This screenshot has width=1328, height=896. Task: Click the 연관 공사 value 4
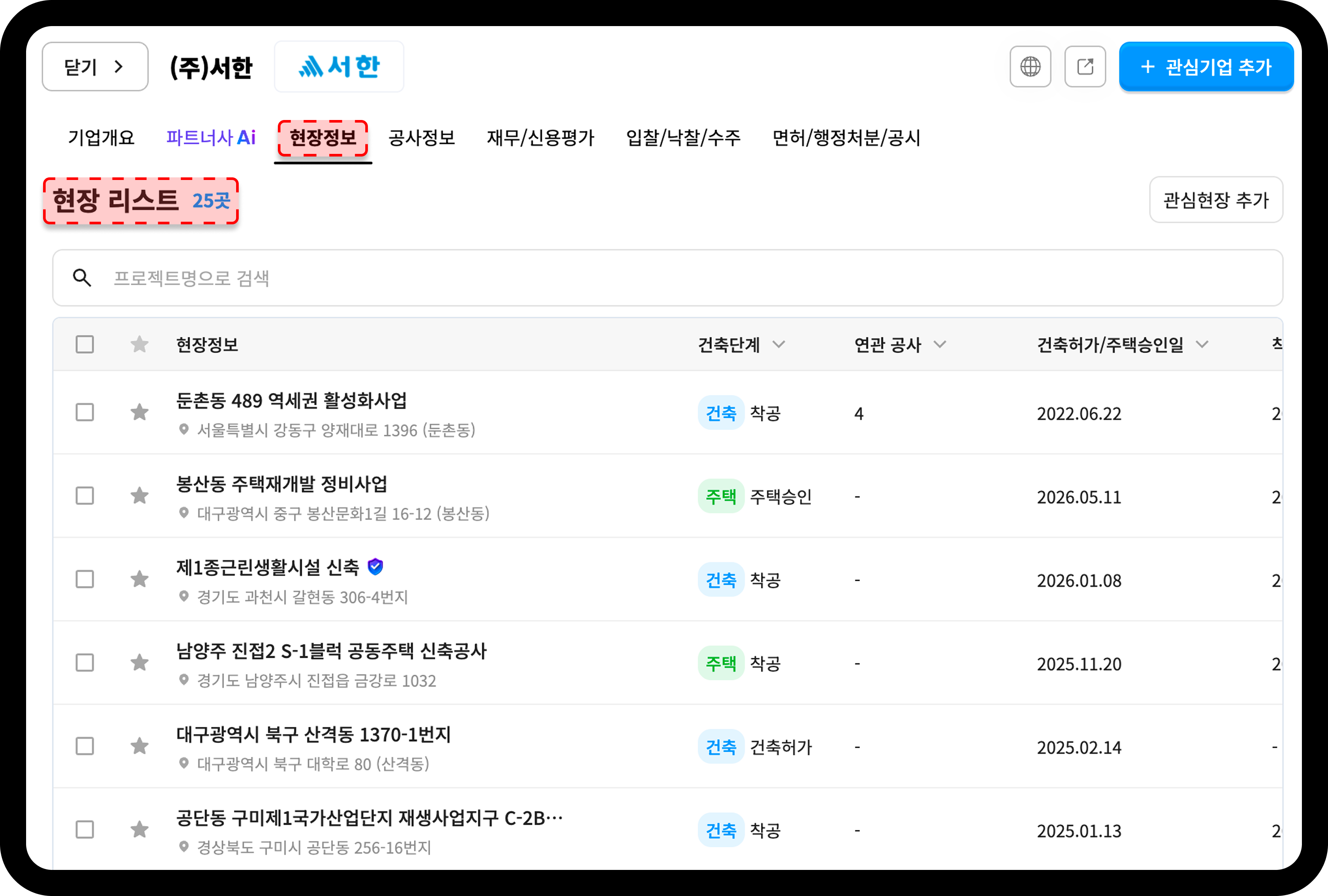(858, 413)
